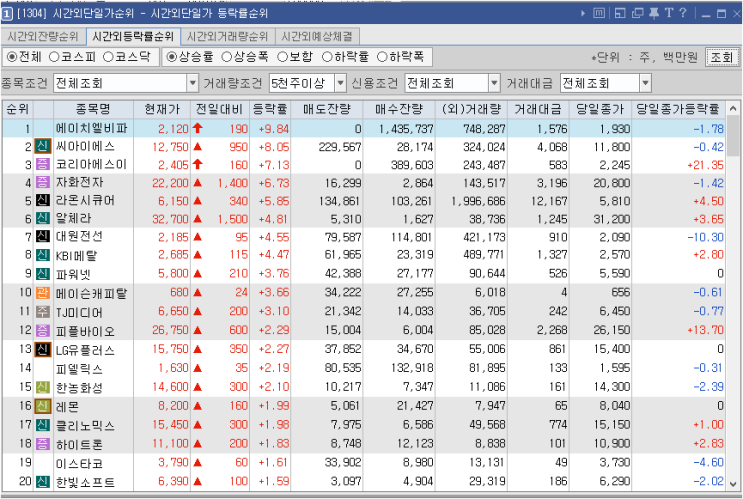Click stock name 피델릭스

pos(79,368)
